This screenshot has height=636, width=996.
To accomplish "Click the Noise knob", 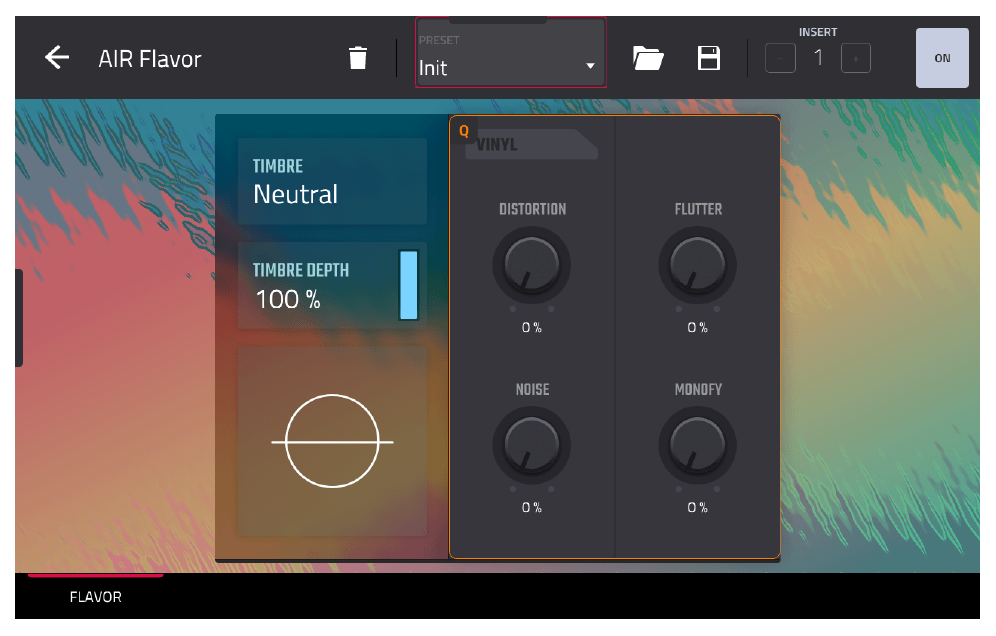I will tap(532, 445).
